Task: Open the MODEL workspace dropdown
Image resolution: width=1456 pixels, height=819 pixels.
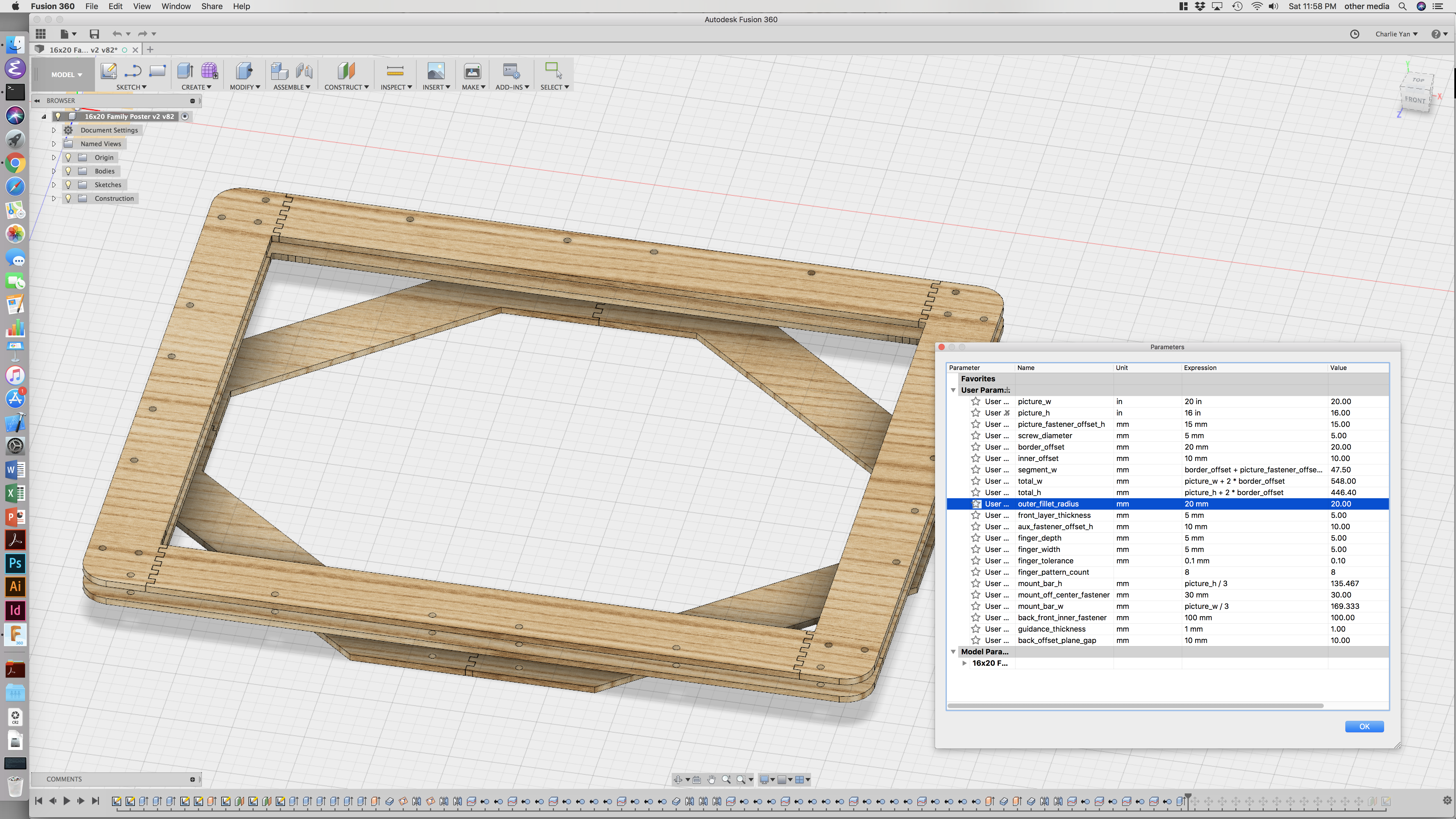Action: tap(66, 75)
